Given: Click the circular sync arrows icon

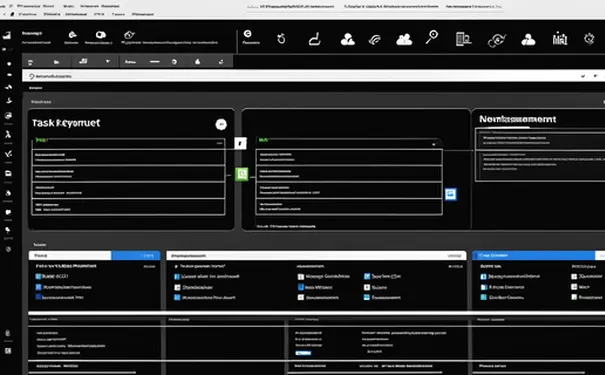Looking at the screenshot, I should [x=497, y=40].
